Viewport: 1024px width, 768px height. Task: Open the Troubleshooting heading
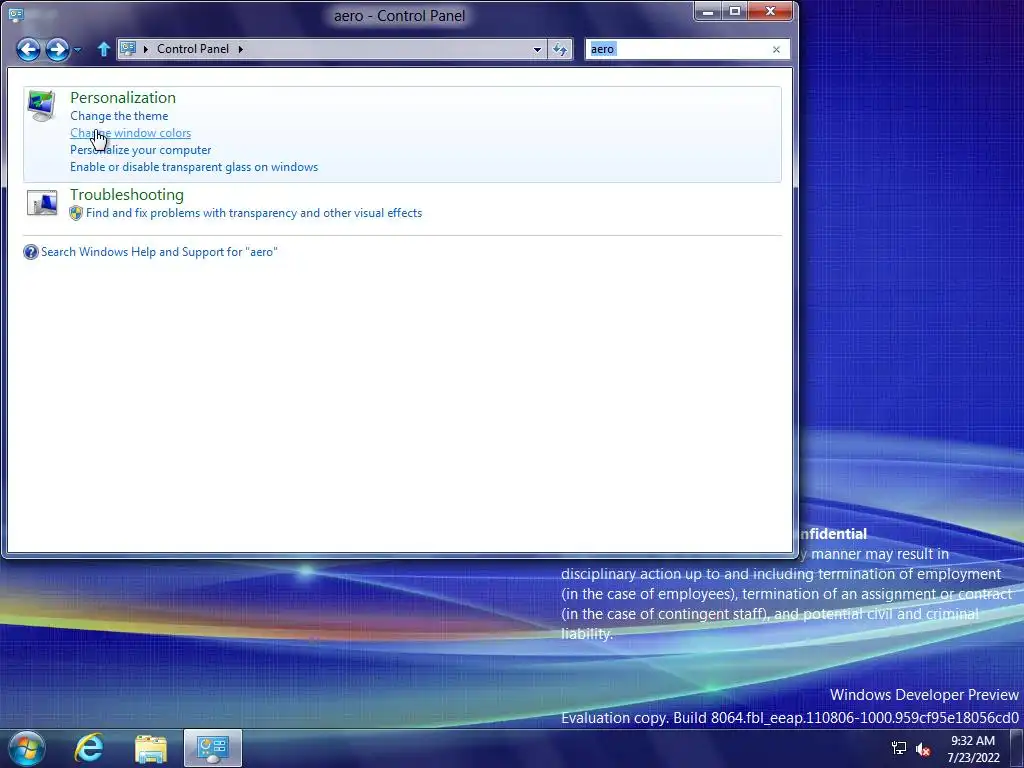(127, 195)
